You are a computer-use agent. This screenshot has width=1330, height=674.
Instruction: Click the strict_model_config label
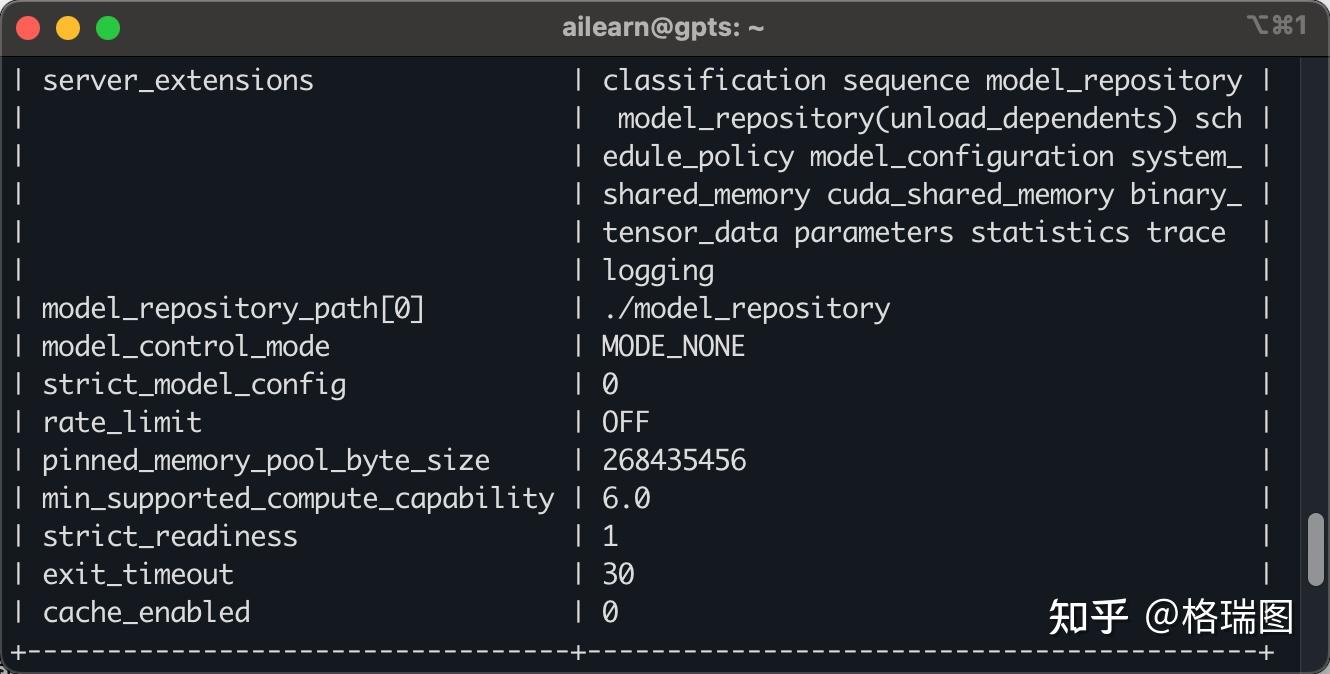pyautogui.click(x=193, y=385)
